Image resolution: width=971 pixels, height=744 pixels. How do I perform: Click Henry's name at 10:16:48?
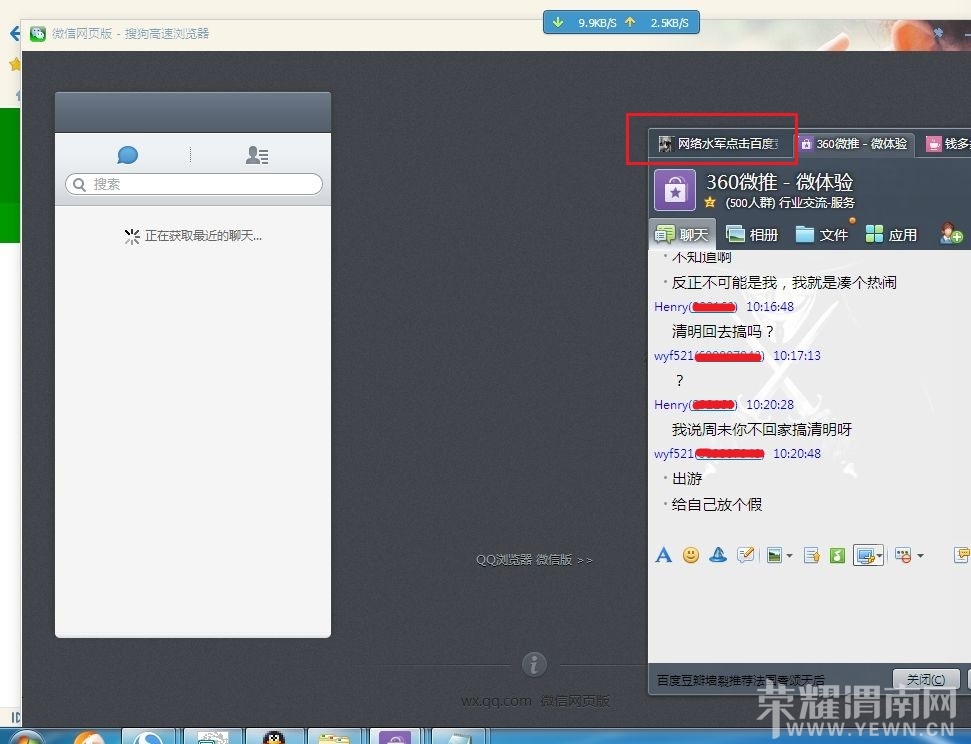671,307
